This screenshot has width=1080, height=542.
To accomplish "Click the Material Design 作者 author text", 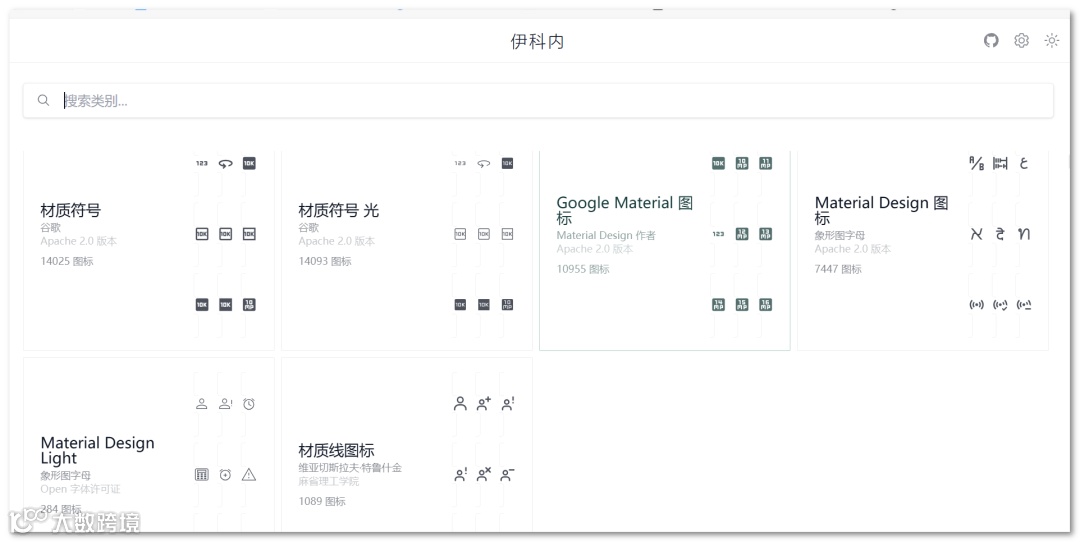I will [x=606, y=235].
